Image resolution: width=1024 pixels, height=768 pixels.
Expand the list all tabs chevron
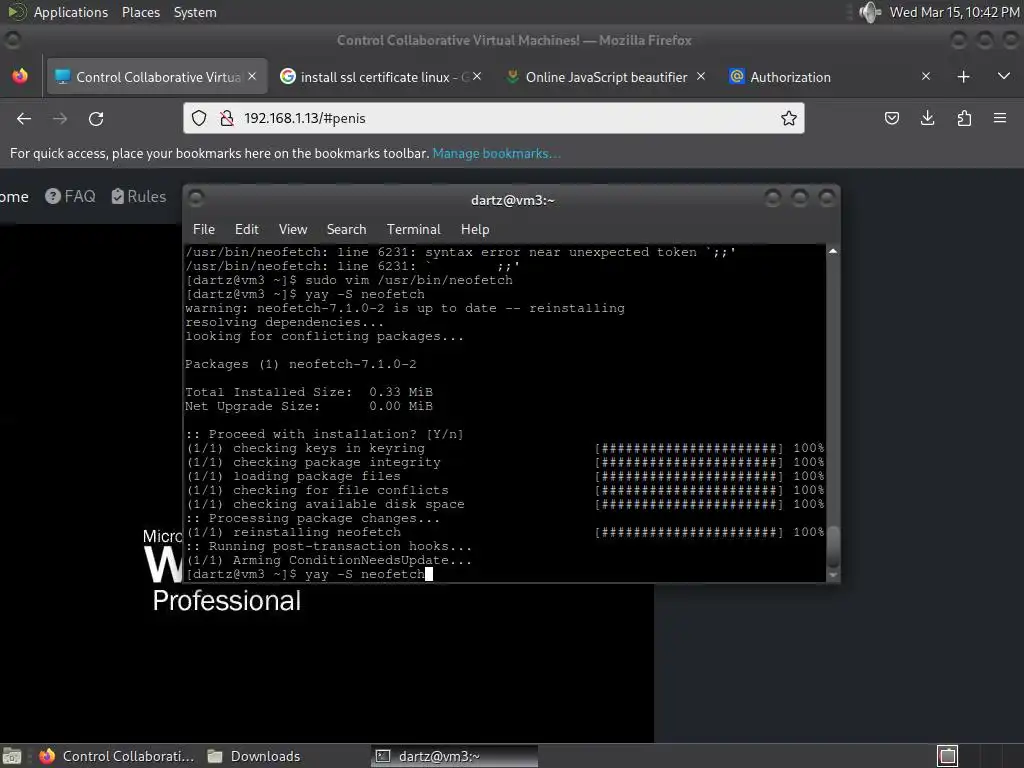1004,76
